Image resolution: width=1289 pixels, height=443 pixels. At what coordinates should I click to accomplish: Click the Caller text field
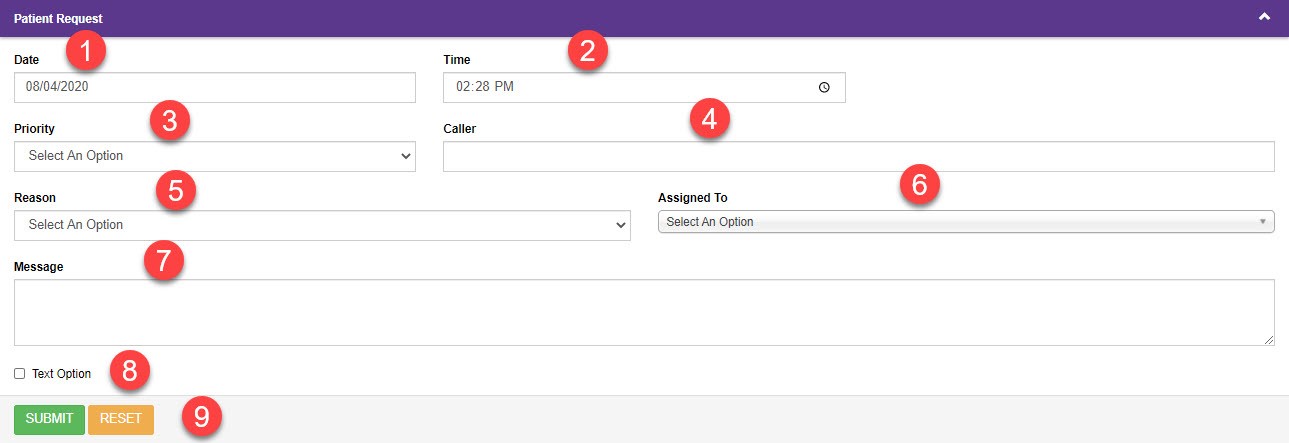859,156
